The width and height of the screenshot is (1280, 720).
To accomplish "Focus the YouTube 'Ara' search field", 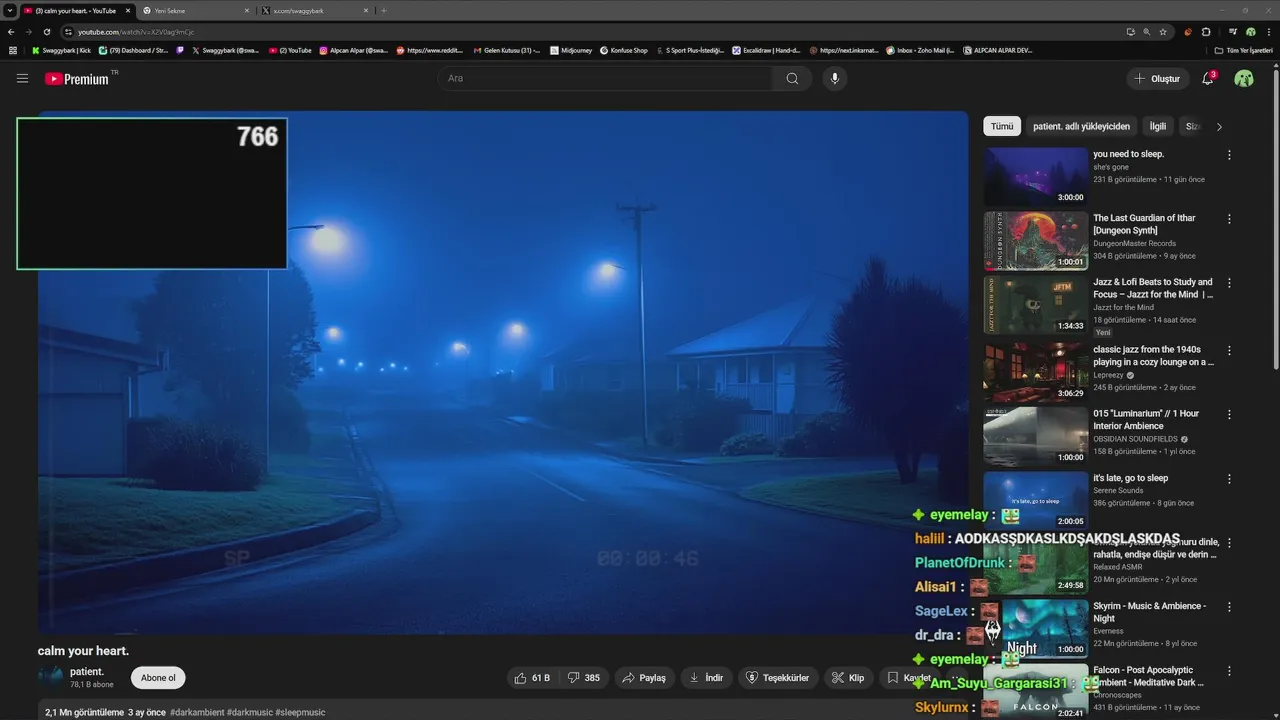I will click(606, 78).
